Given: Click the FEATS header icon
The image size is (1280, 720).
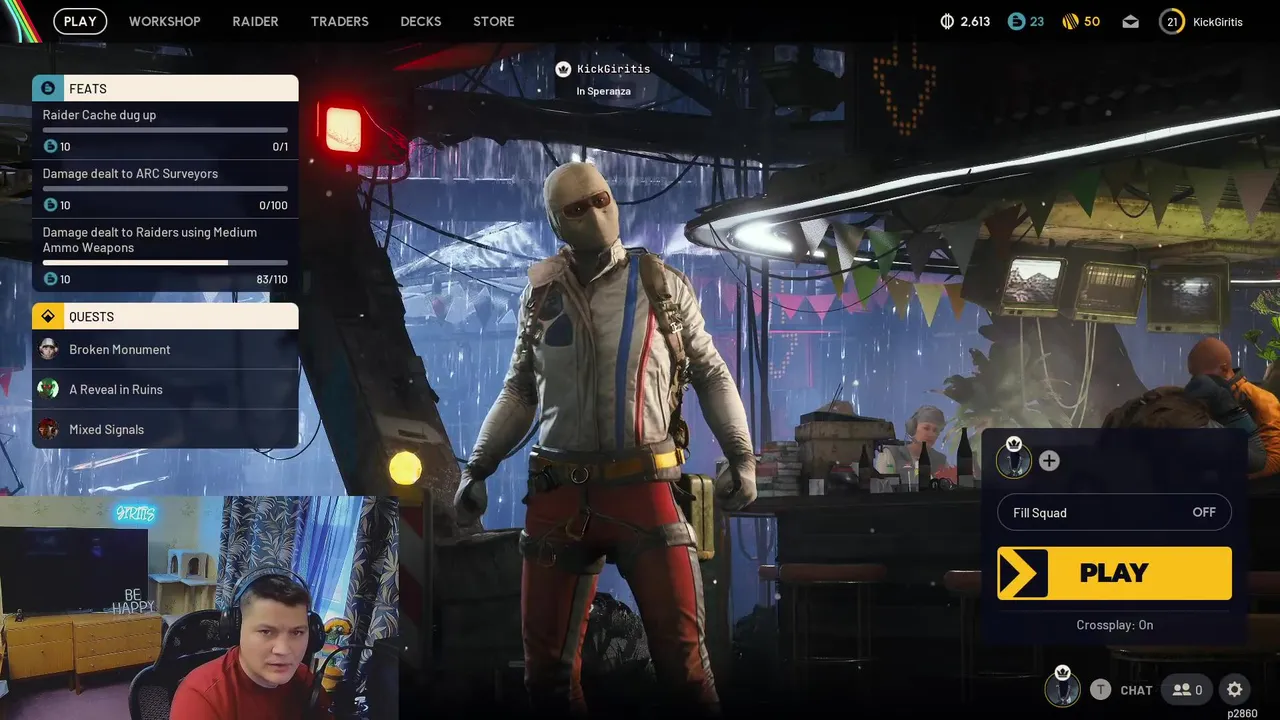Looking at the screenshot, I should tap(47, 88).
